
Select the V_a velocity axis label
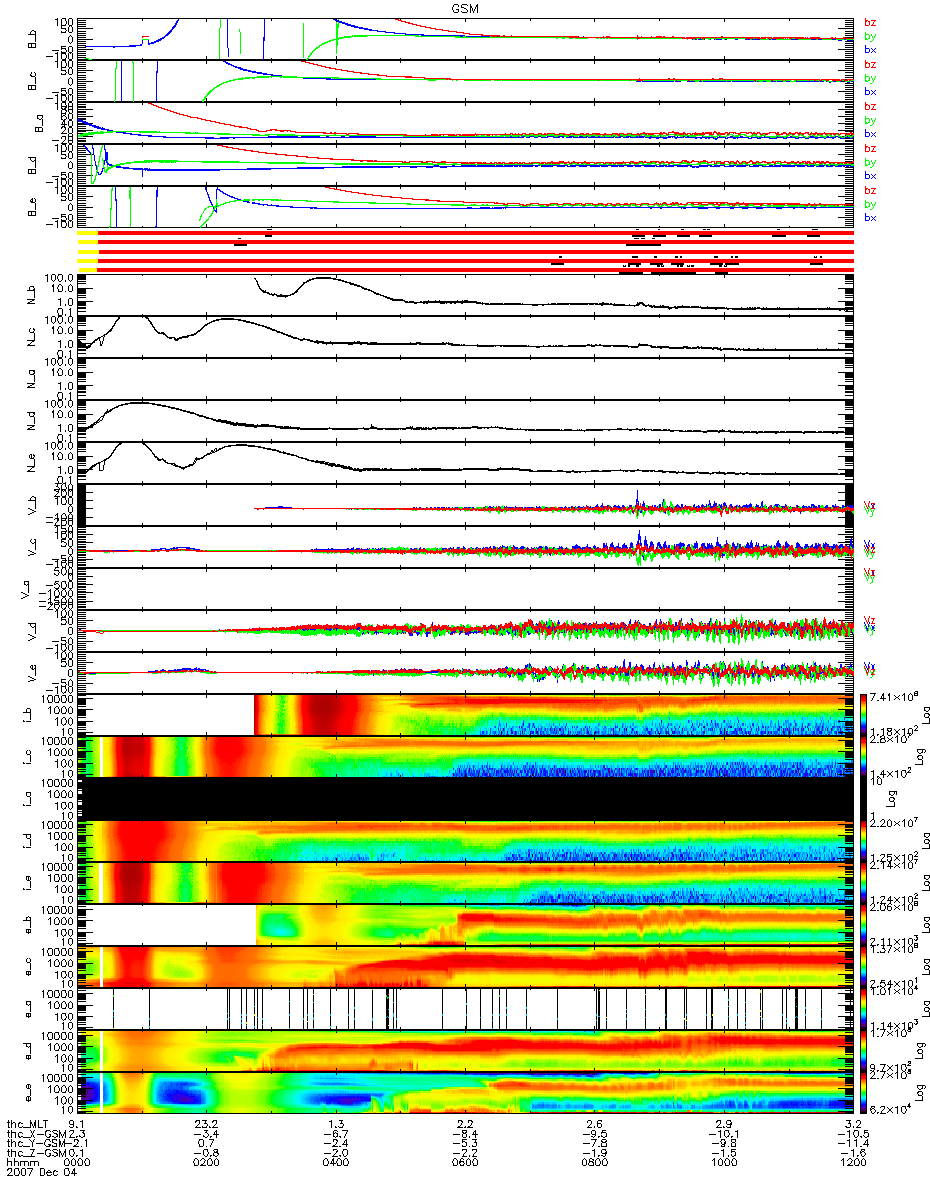24,588
